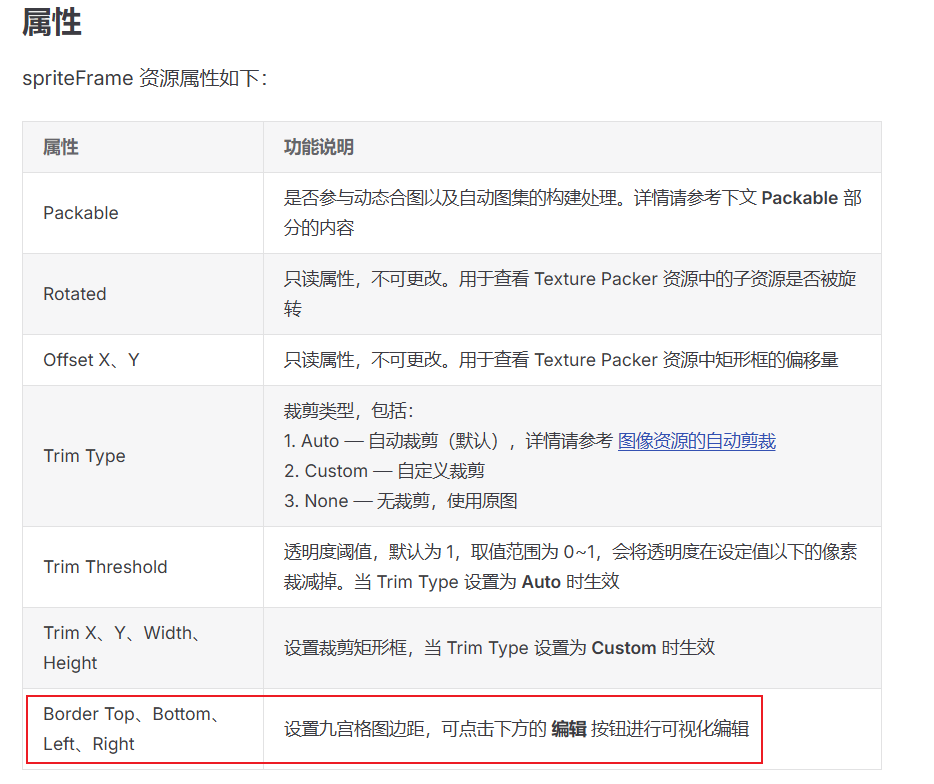The height and width of the screenshot is (784, 934).
Task: Select the 'spriteFrame 资源属性如下' intro sentence
Action: tap(145, 78)
